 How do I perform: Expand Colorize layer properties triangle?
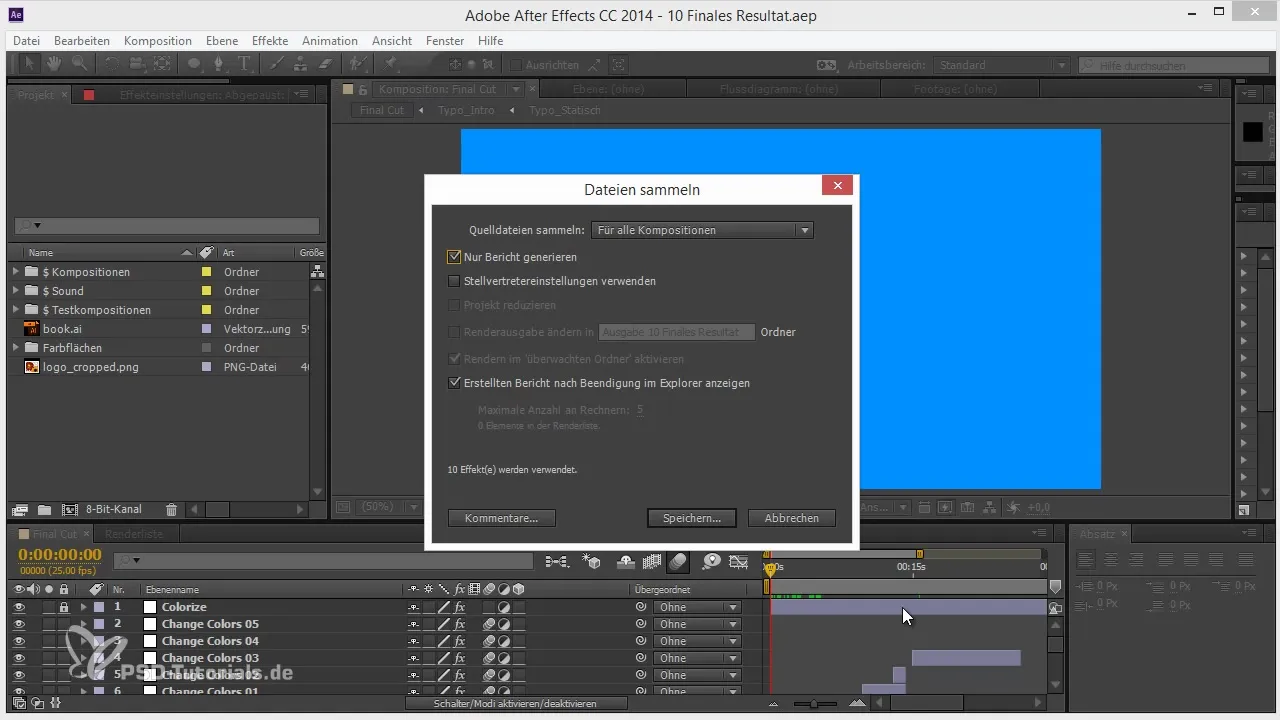click(84, 607)
